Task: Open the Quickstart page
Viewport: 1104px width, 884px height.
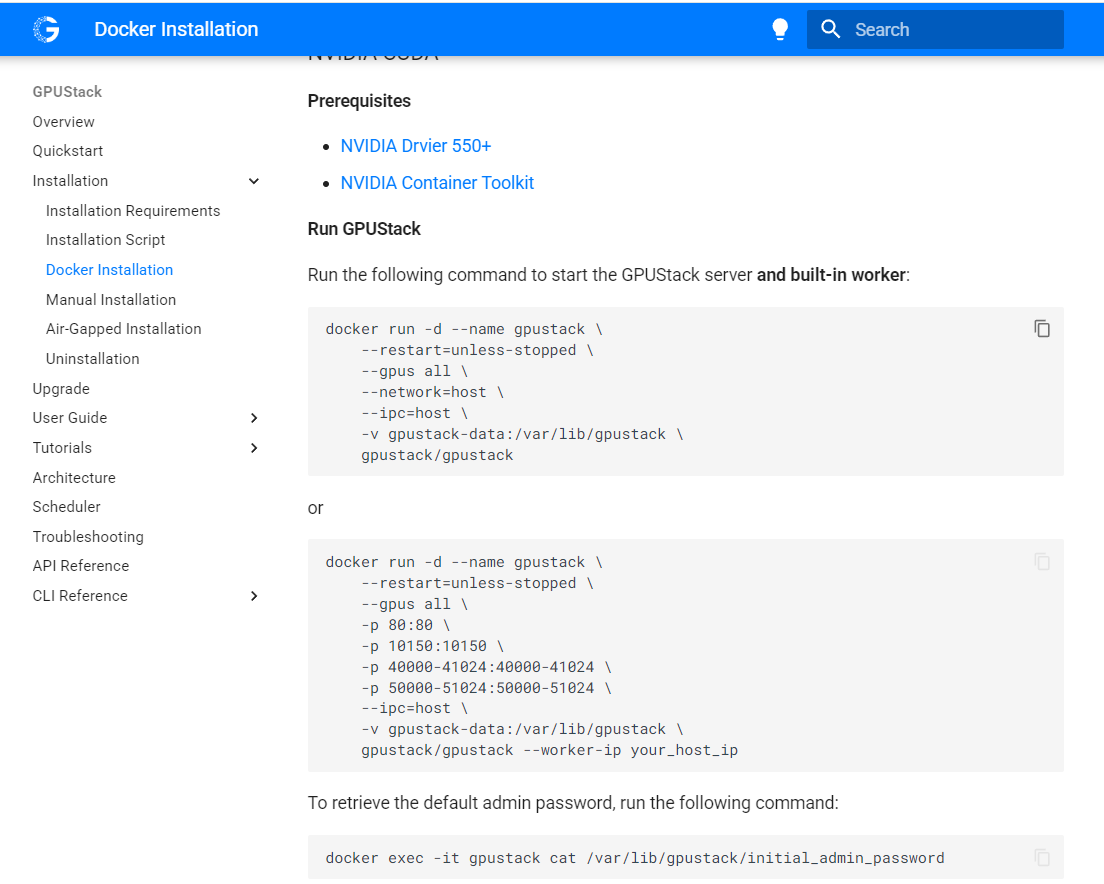Action: click(x=68, y=151)
